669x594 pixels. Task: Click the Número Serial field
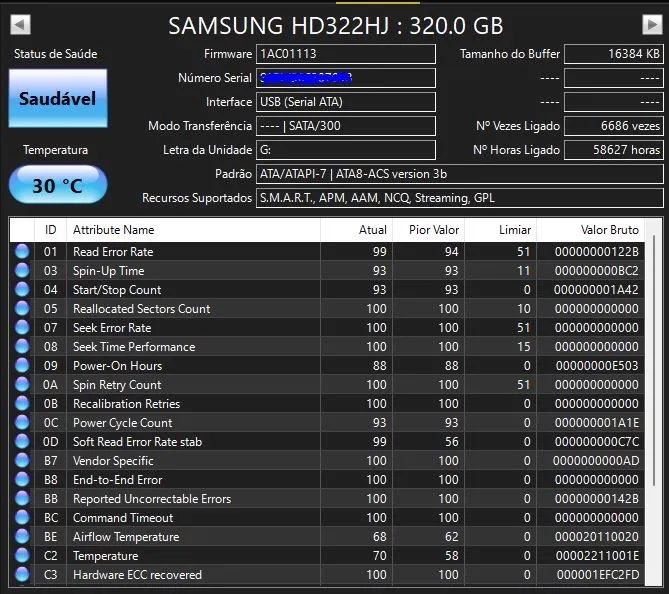click(346, 78)
